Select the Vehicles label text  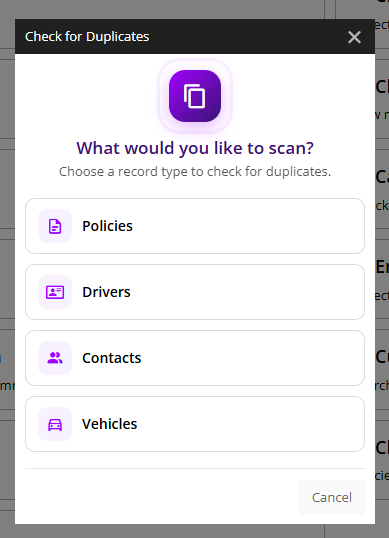109,424
